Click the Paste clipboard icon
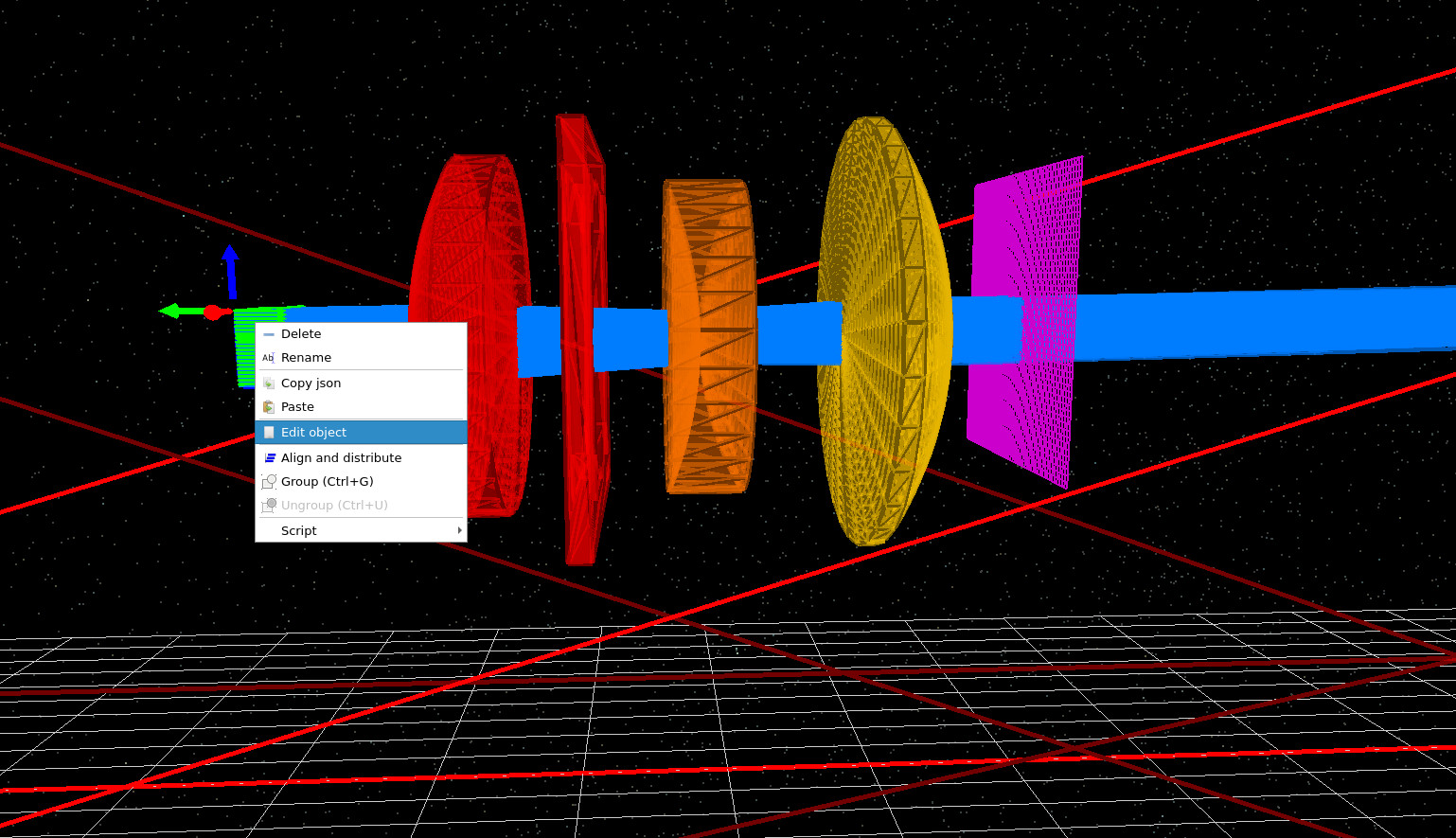 point(268,407)
